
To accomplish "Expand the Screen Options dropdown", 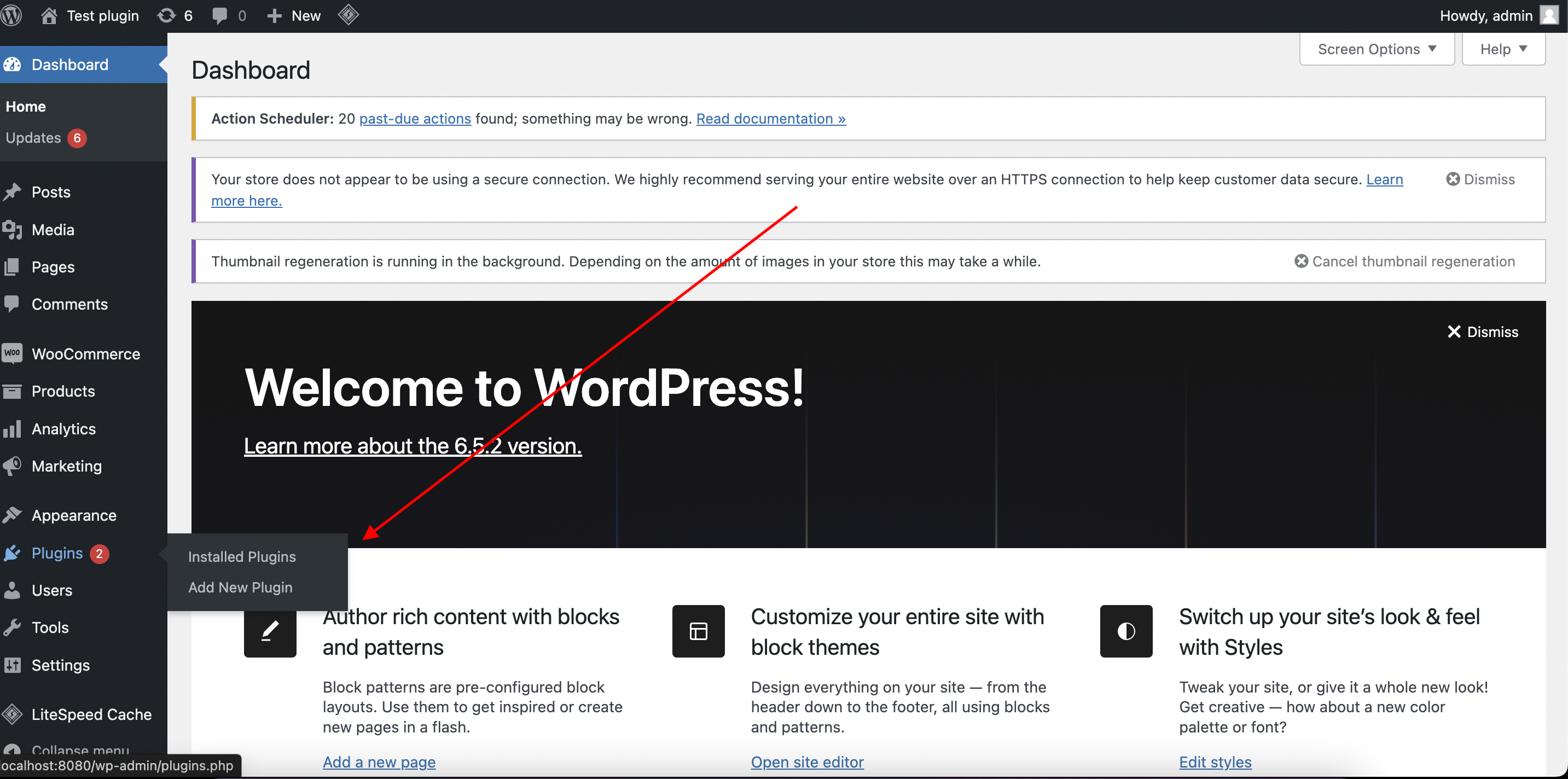I will [1377, 49].
